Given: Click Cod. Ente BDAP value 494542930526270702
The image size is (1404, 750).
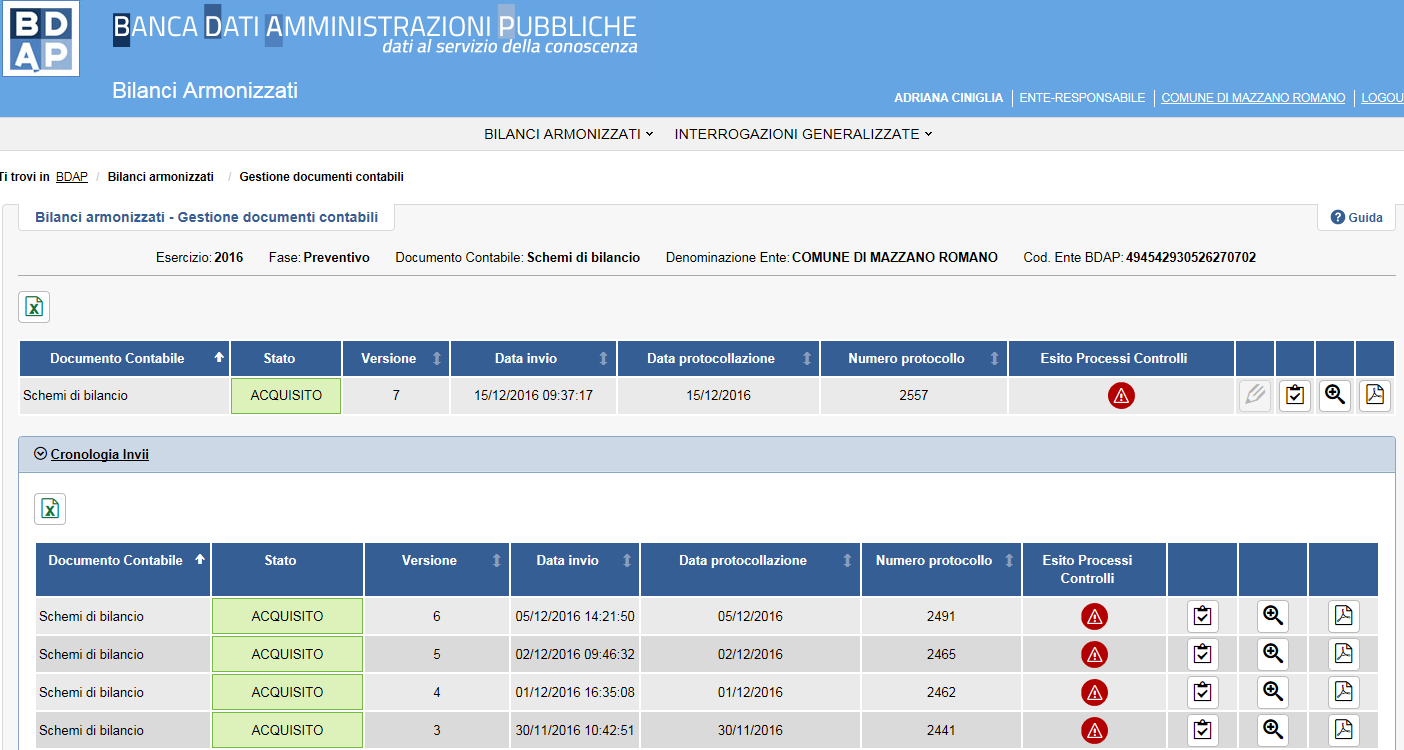Looking at the screenshot, I should coord(1191,258).
